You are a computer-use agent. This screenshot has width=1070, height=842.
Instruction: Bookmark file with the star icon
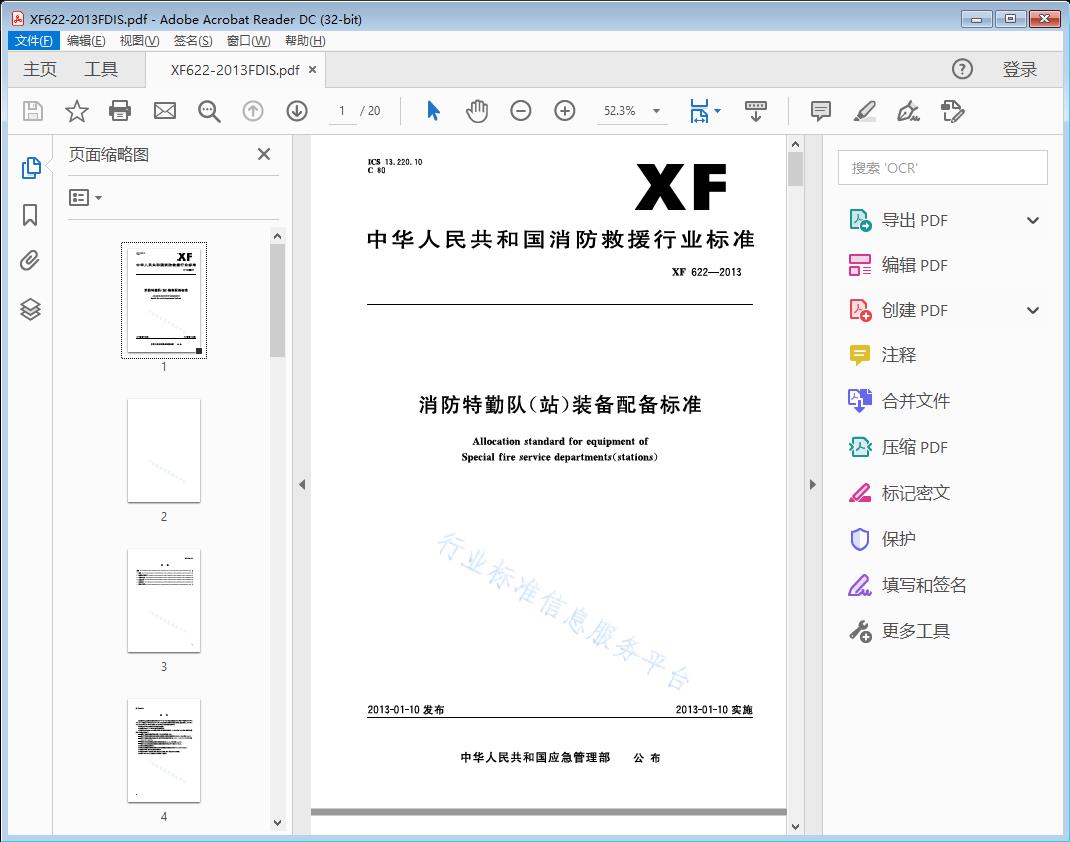[77, 111]
